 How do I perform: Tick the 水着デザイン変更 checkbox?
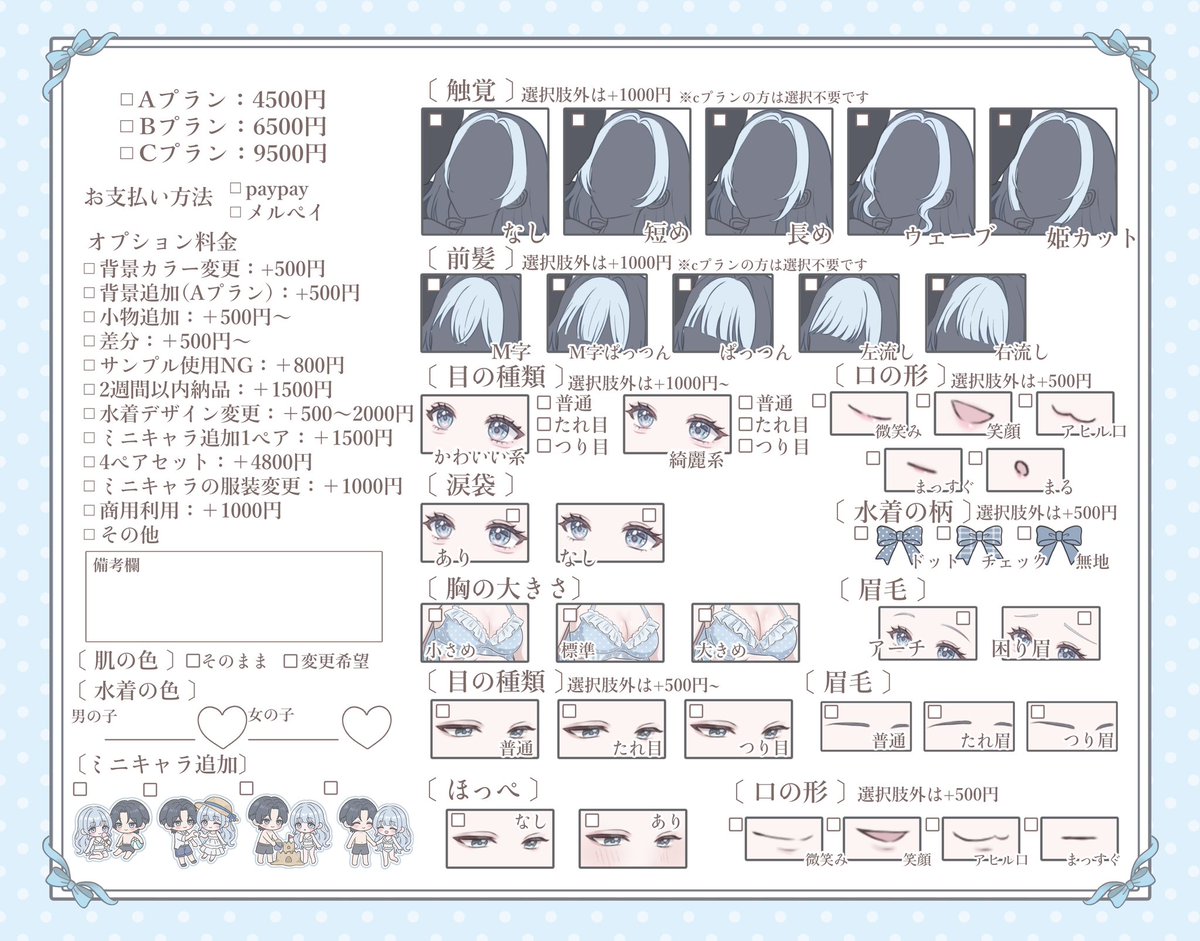tap(89, 414)
